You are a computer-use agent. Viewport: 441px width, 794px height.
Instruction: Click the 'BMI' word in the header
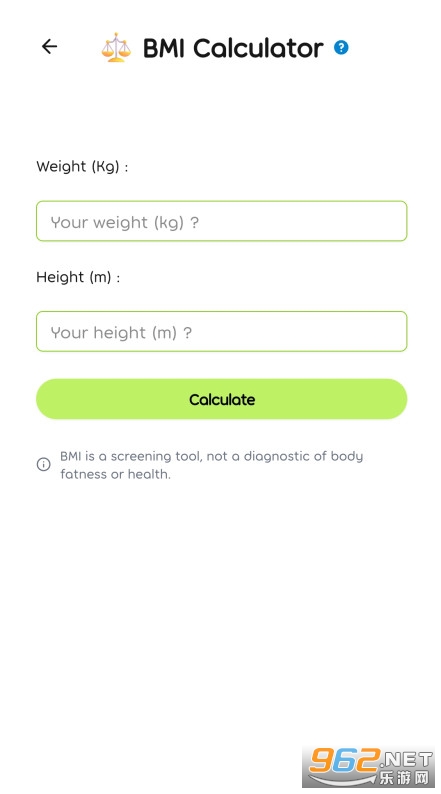pyautogui.click(x=164, y=48)
